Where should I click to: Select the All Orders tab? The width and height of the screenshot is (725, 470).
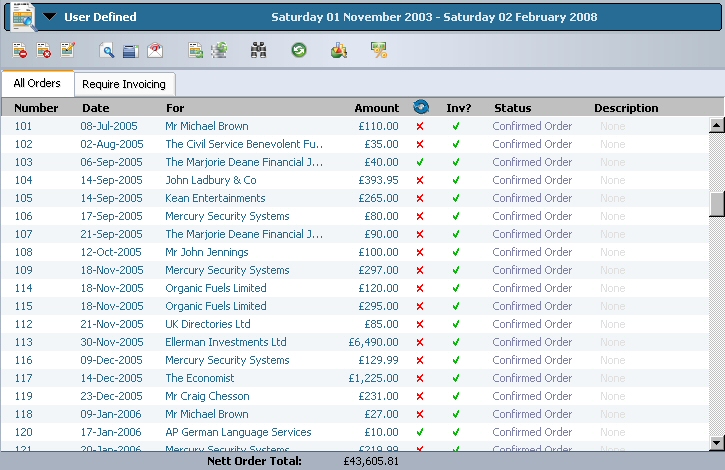(37, 84)
